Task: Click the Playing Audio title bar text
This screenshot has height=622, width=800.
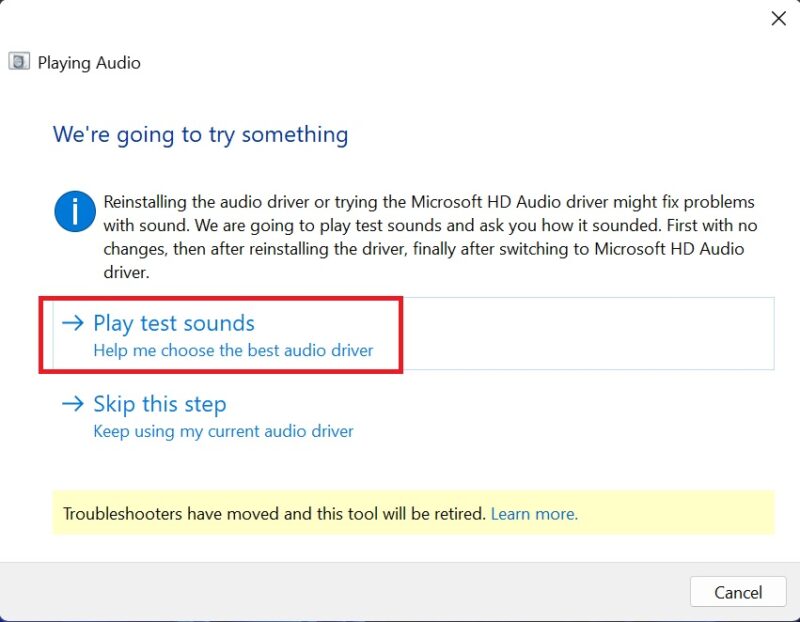Action: tap(90, 62)
